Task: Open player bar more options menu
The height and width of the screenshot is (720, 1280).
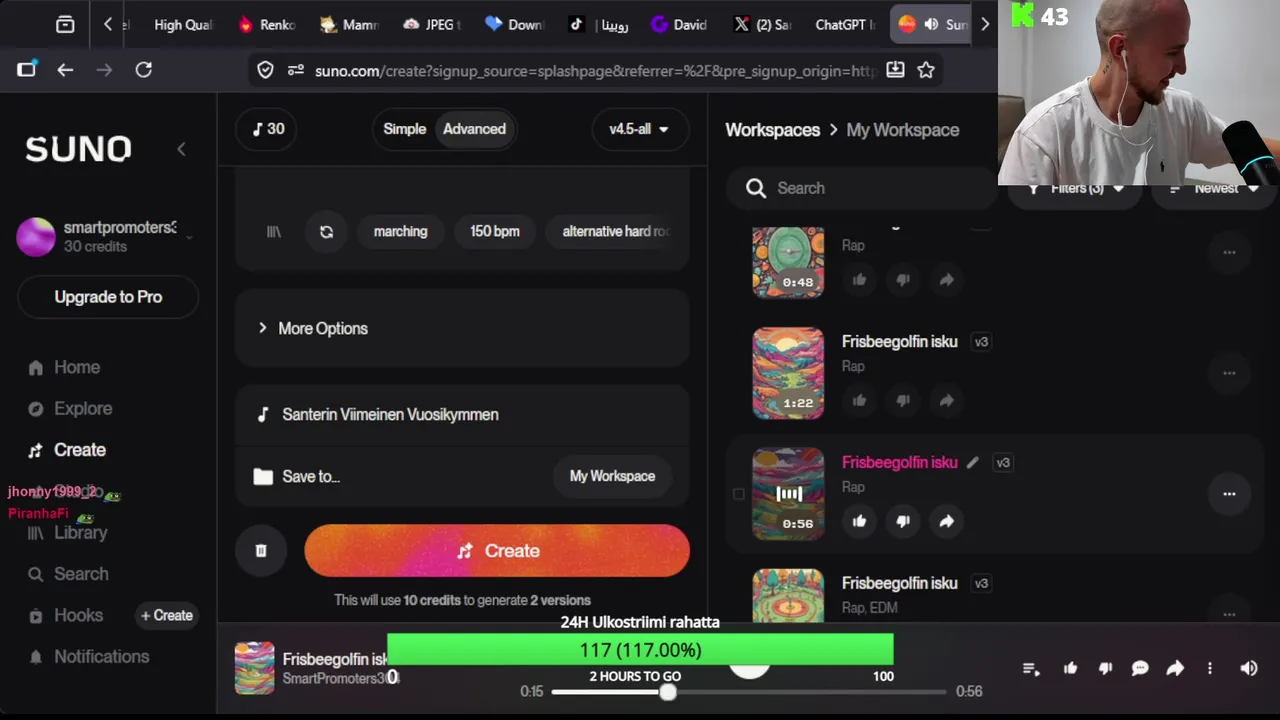Action: pos(1210,668)
